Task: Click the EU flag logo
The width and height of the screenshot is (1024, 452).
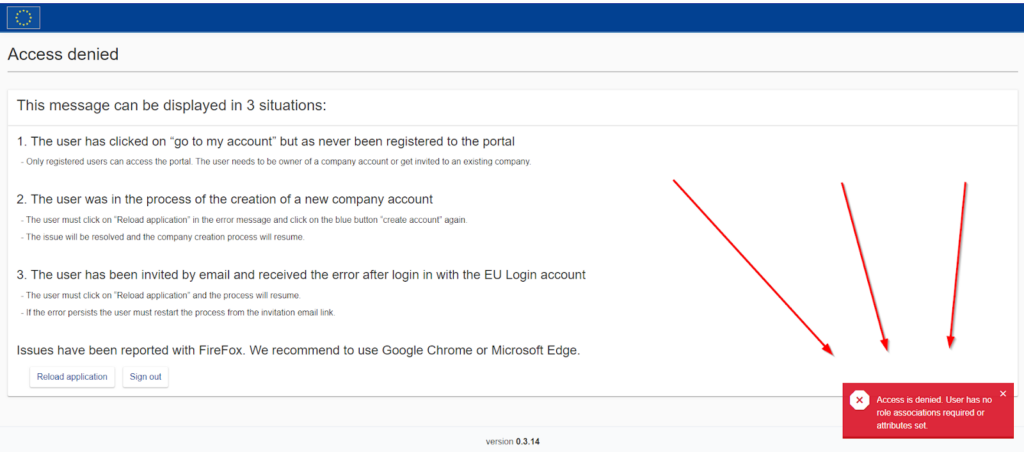Action: pyautogui.click(x=24, y=16)
